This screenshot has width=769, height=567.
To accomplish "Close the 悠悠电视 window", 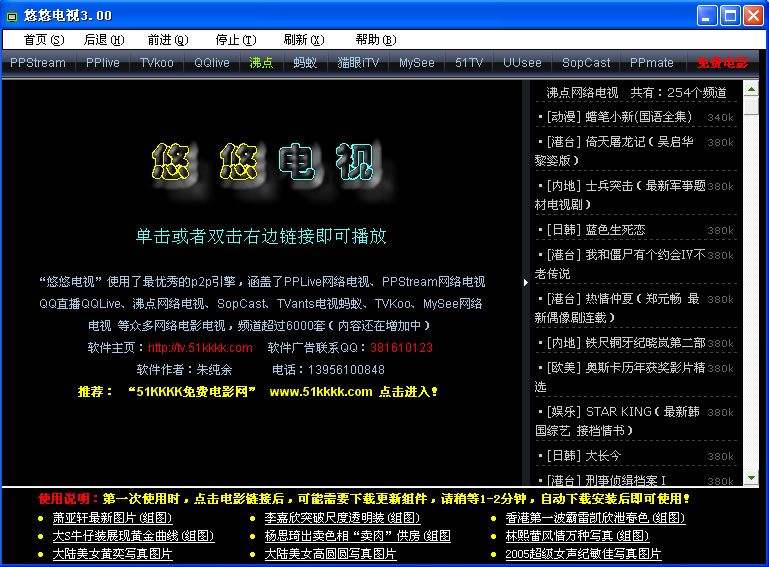I will tap(752, 15).
